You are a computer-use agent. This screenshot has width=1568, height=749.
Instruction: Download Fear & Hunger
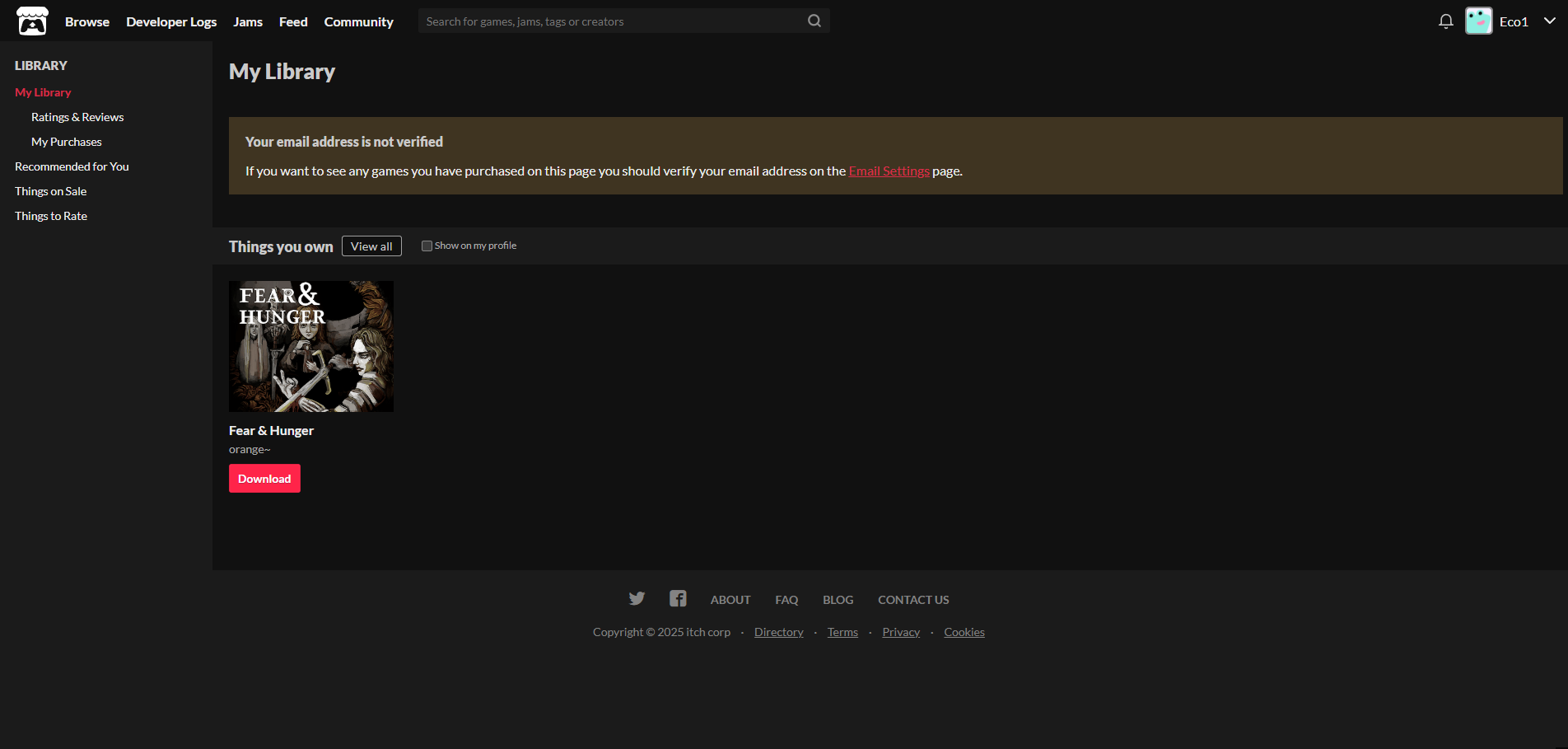point(264,479)
